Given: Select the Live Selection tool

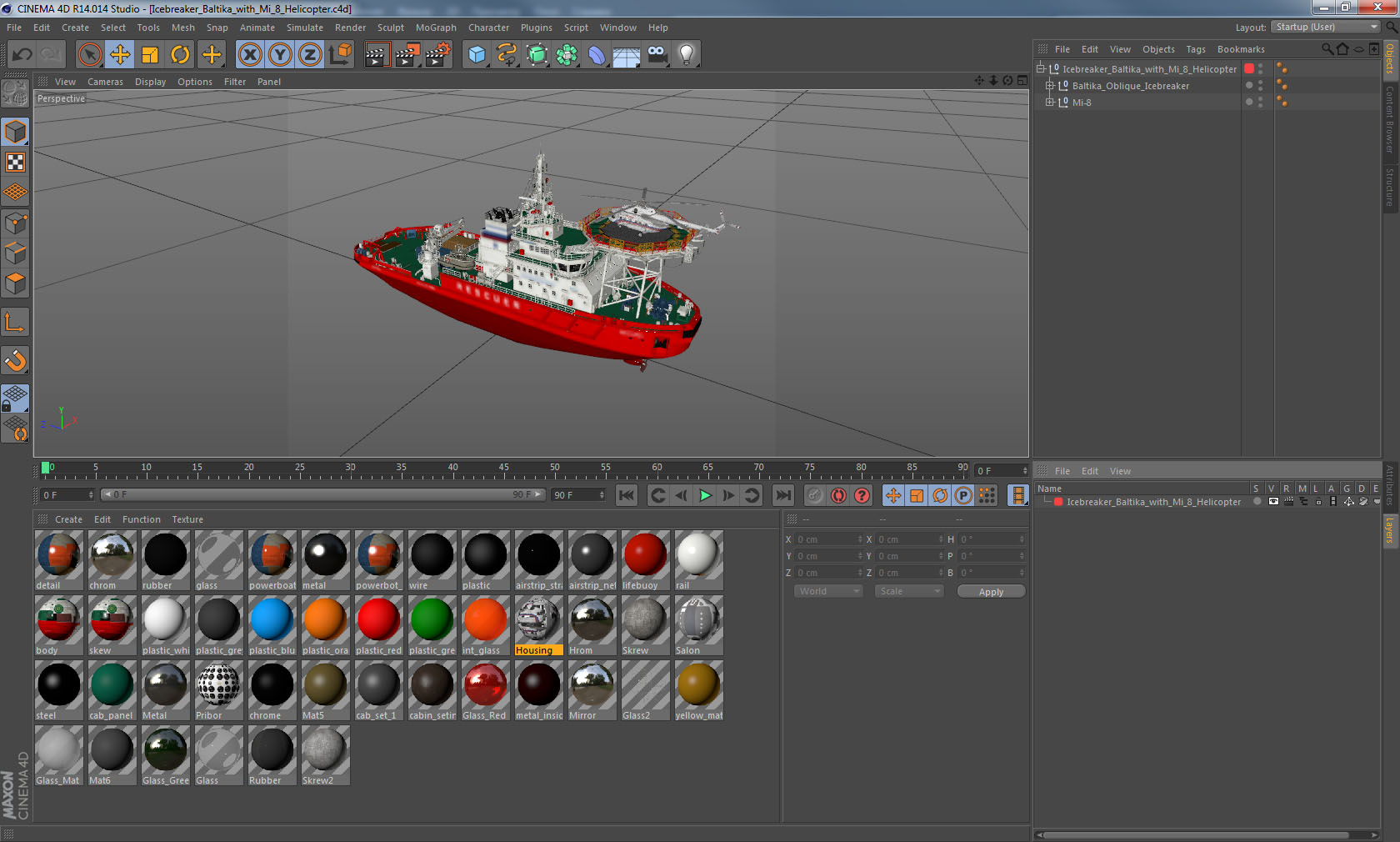Looking at the screenshot, I should (90, 55).
